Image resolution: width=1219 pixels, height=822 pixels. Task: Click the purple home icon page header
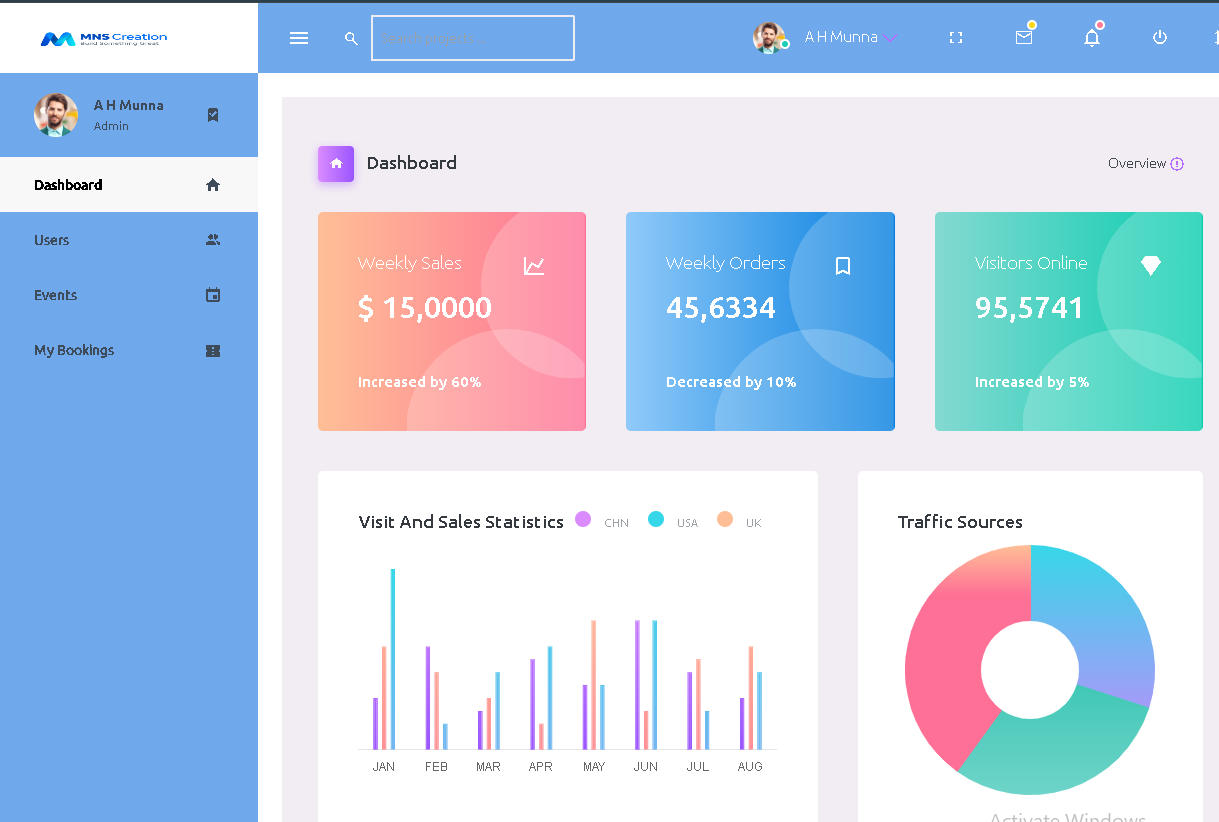coord(336,164)
